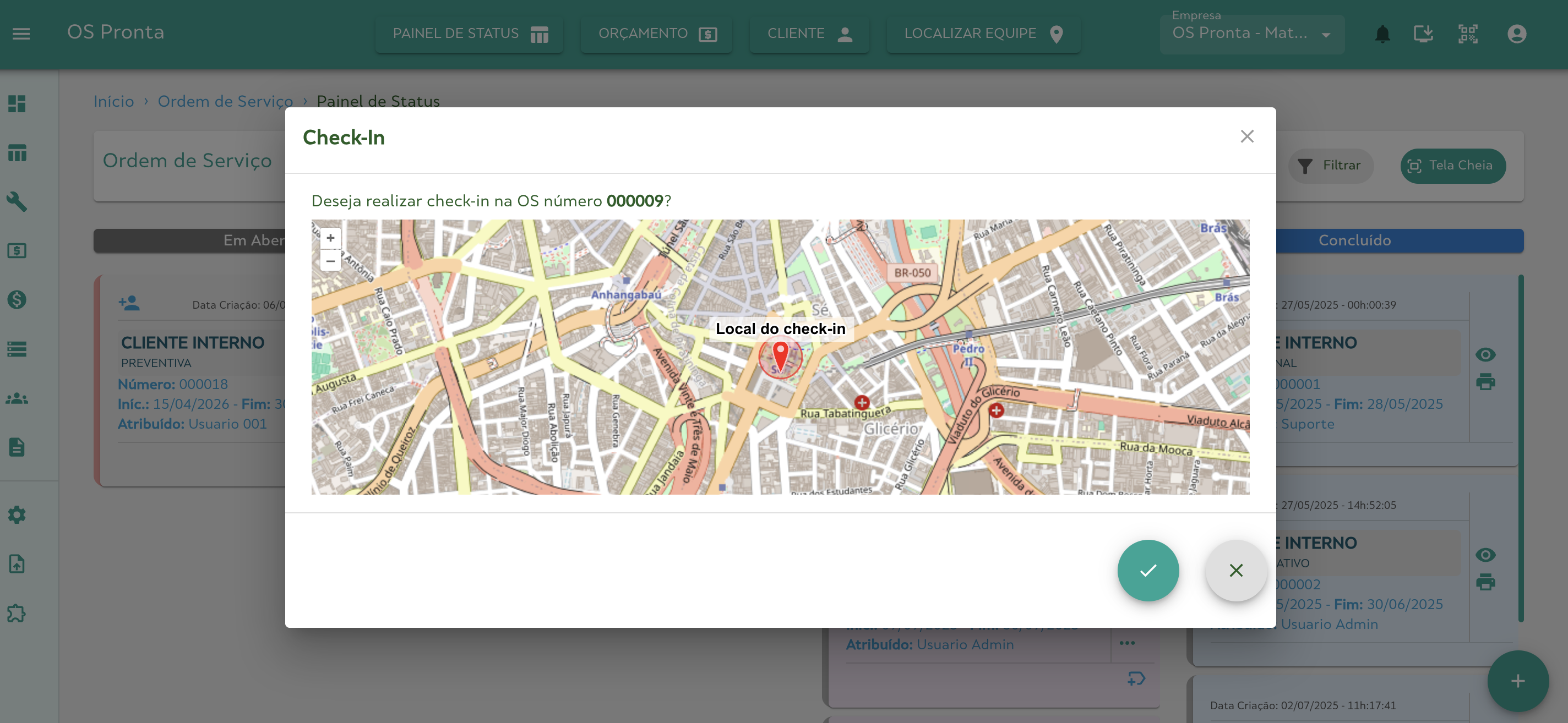Viewport: 1568px width, 723px height.
Task: Click the Orçamento header button
Action: tap(656, 34)
